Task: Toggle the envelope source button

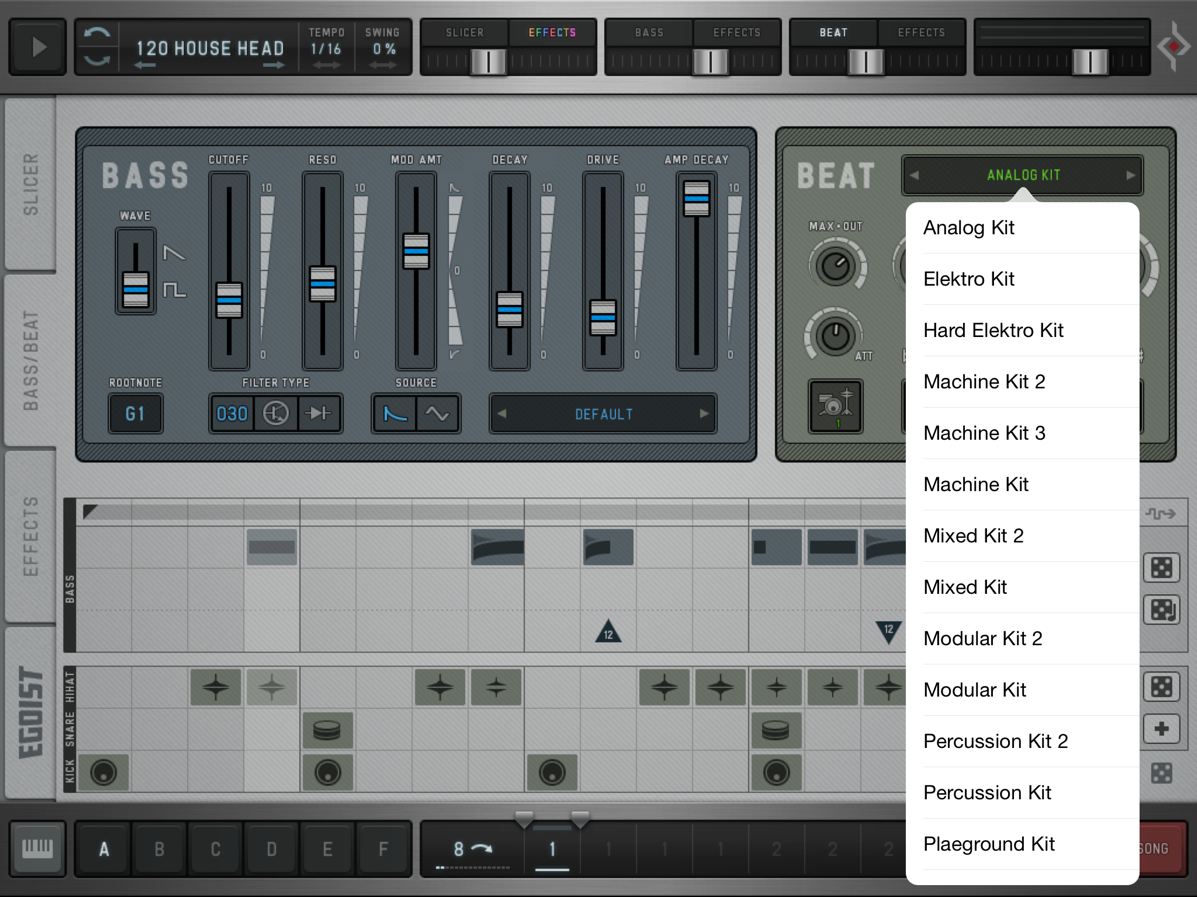Action: pyautogui.click(x=395, y=413)
